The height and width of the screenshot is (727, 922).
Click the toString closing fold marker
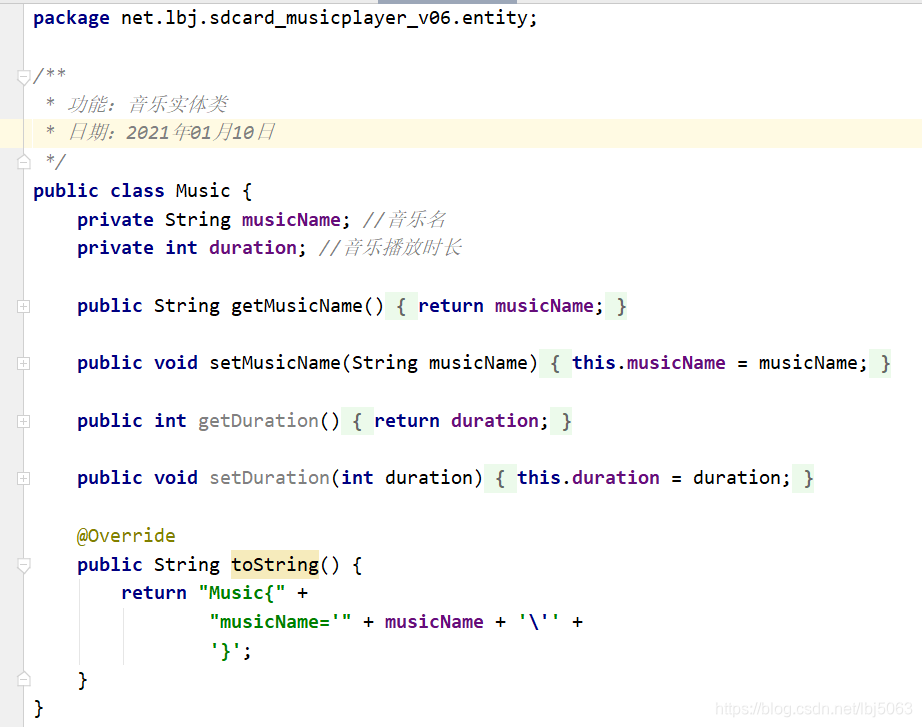click(x=24, y=679)
